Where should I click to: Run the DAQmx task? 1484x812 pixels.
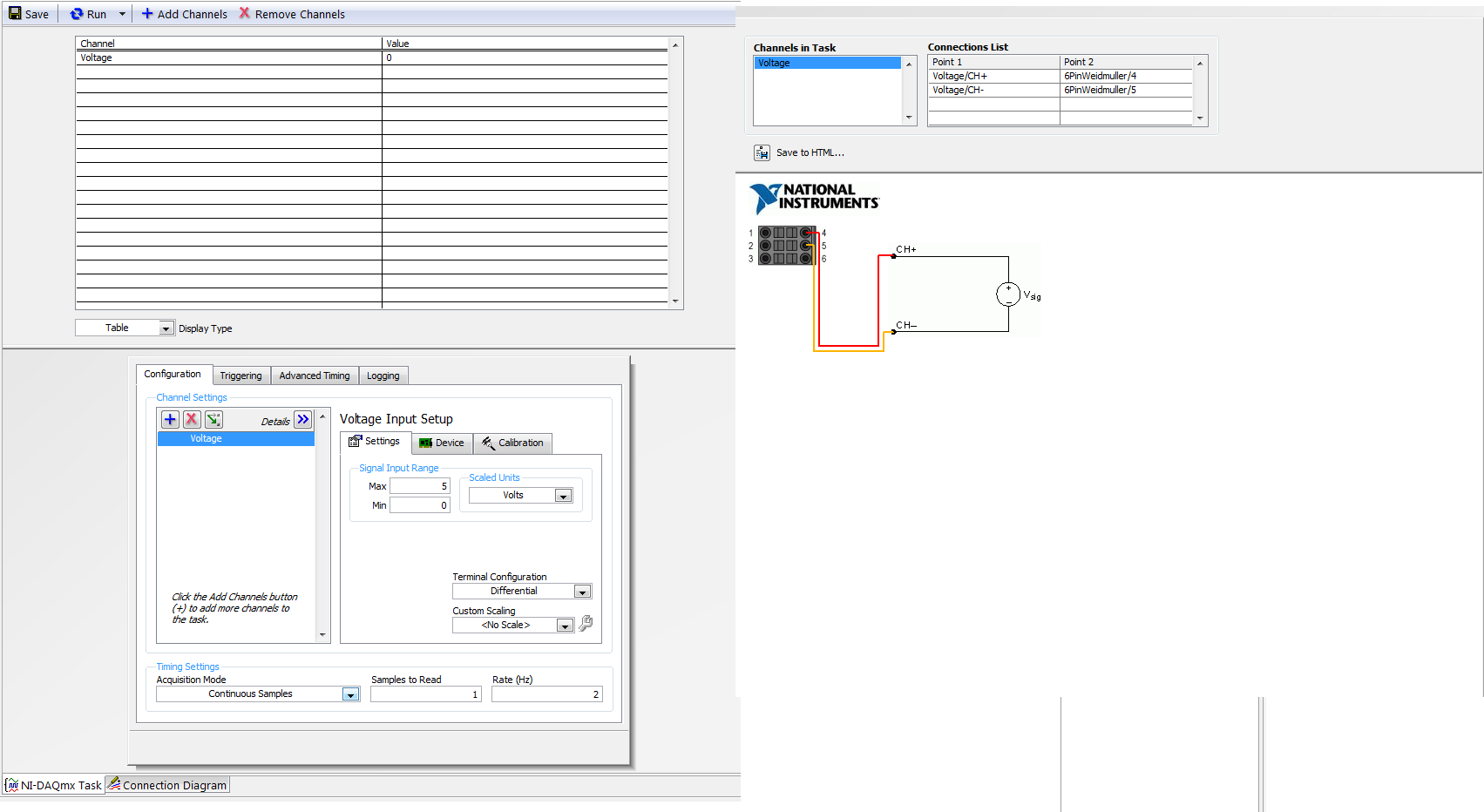click(x=87, y=14)
